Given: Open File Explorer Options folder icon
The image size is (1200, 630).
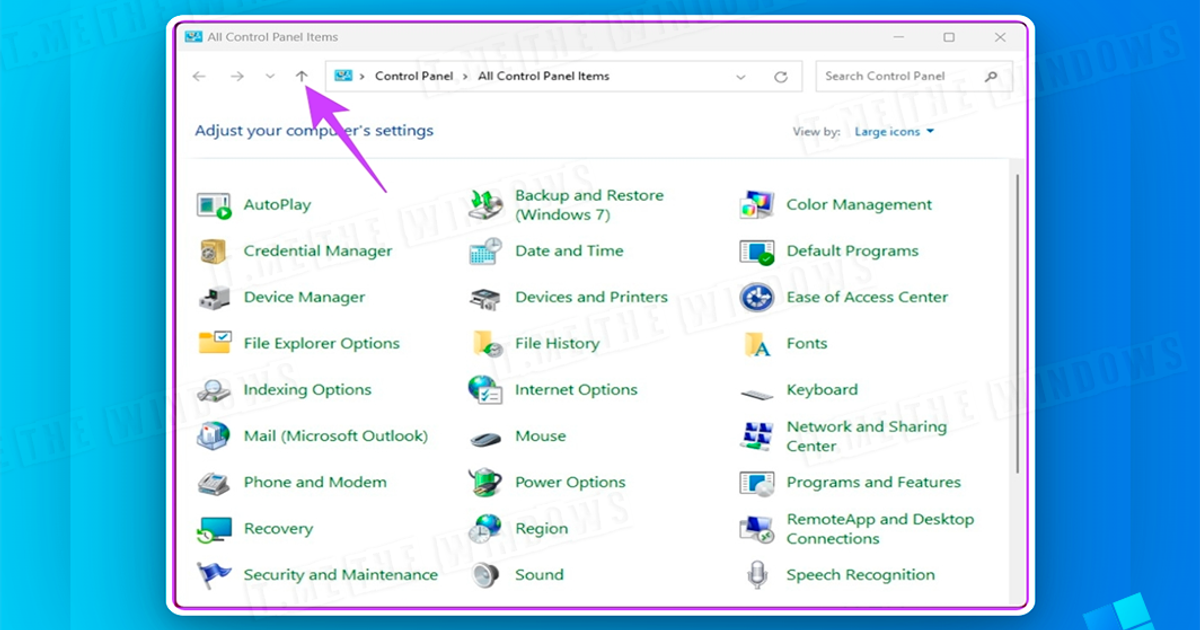Looking at the screenshot, I should pyautogui.click(x=215, y=343).
